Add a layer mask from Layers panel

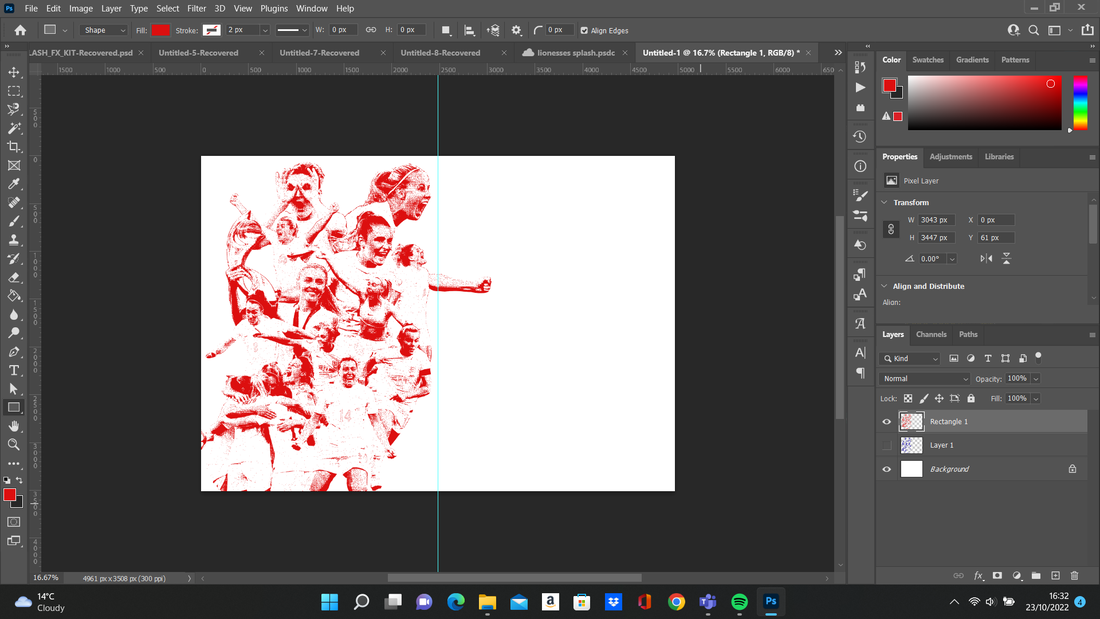997,575
